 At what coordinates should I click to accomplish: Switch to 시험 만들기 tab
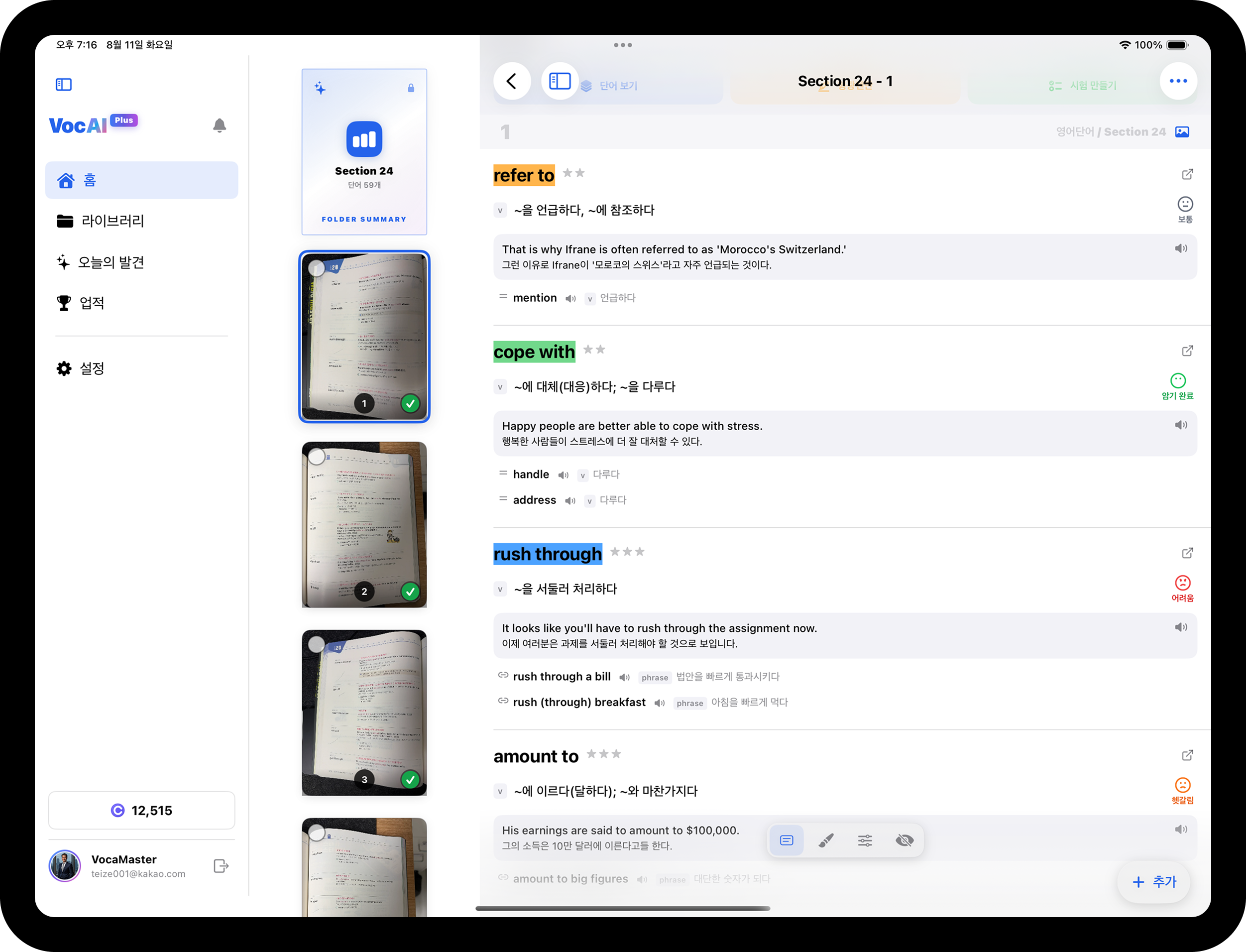tap(1082, 86)
